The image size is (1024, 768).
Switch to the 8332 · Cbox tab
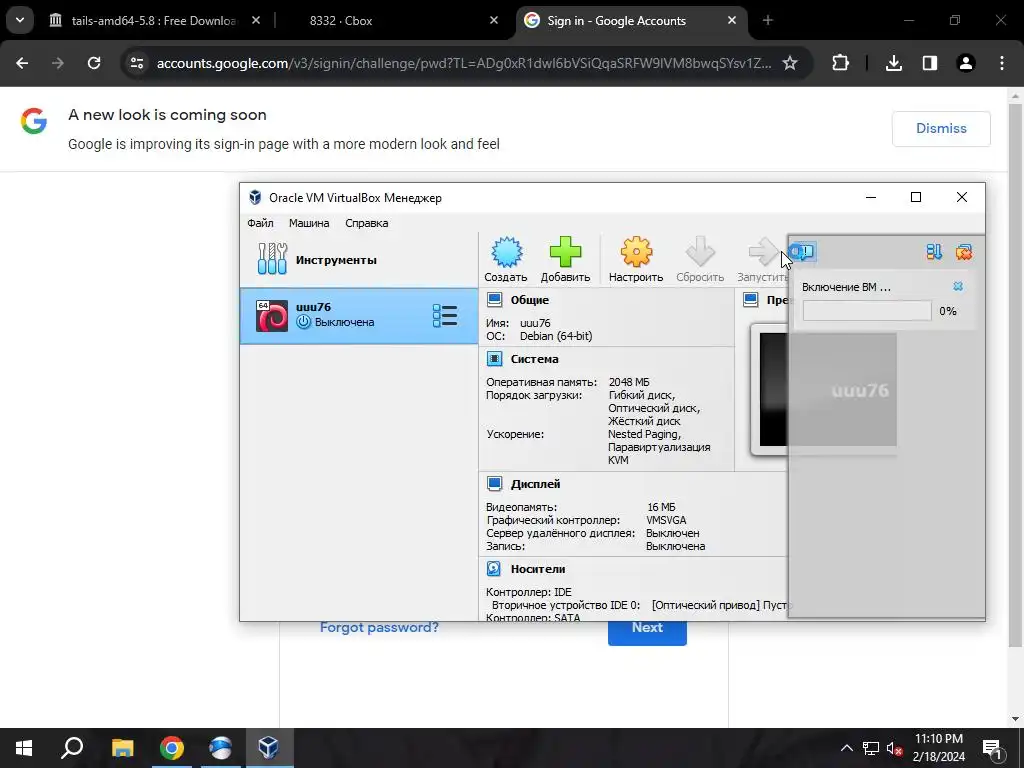pyautogui.click(x=340, y=20)
